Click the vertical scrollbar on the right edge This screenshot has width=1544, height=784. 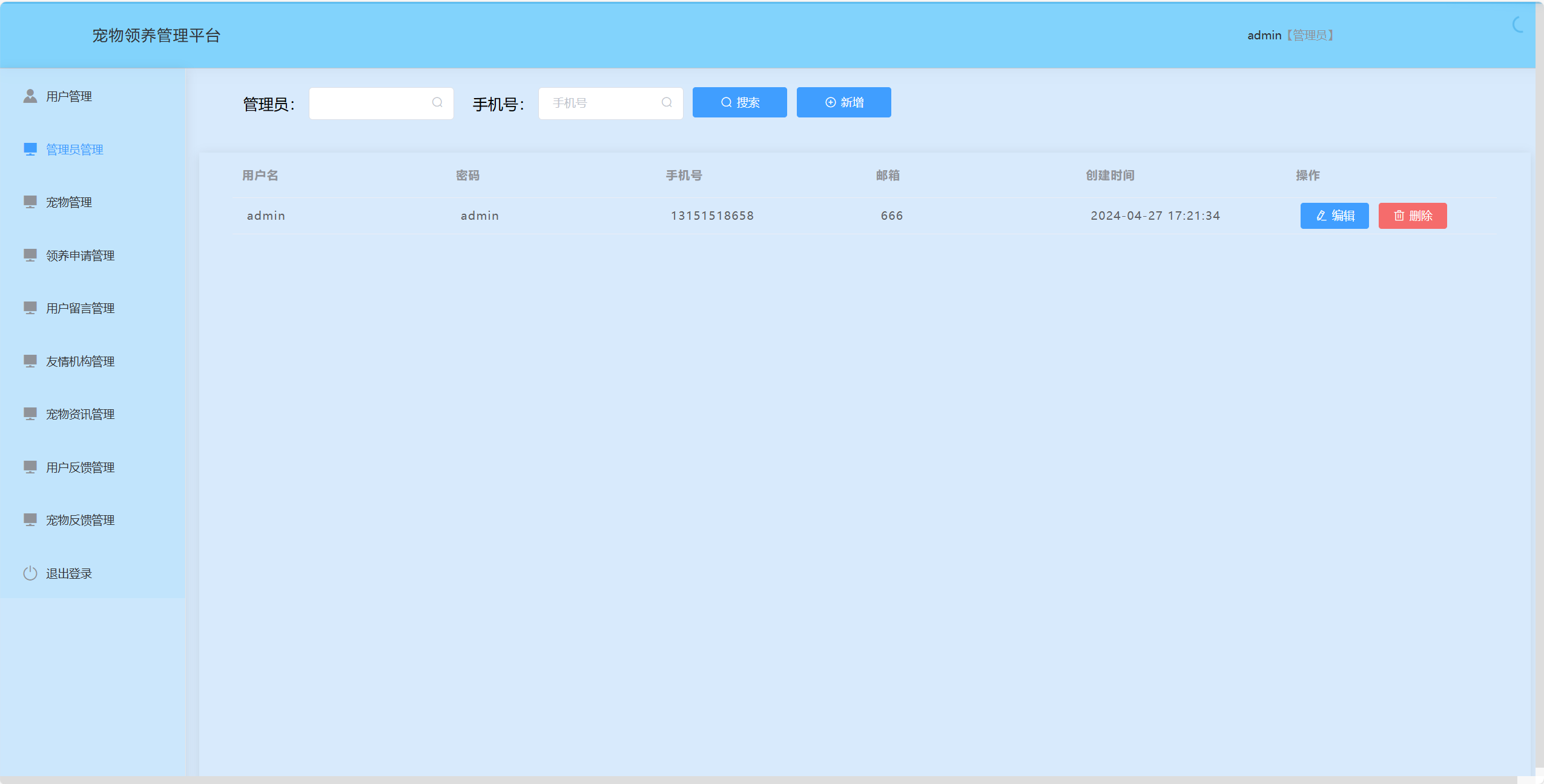pyautogui.click(x=1539, y=387)
